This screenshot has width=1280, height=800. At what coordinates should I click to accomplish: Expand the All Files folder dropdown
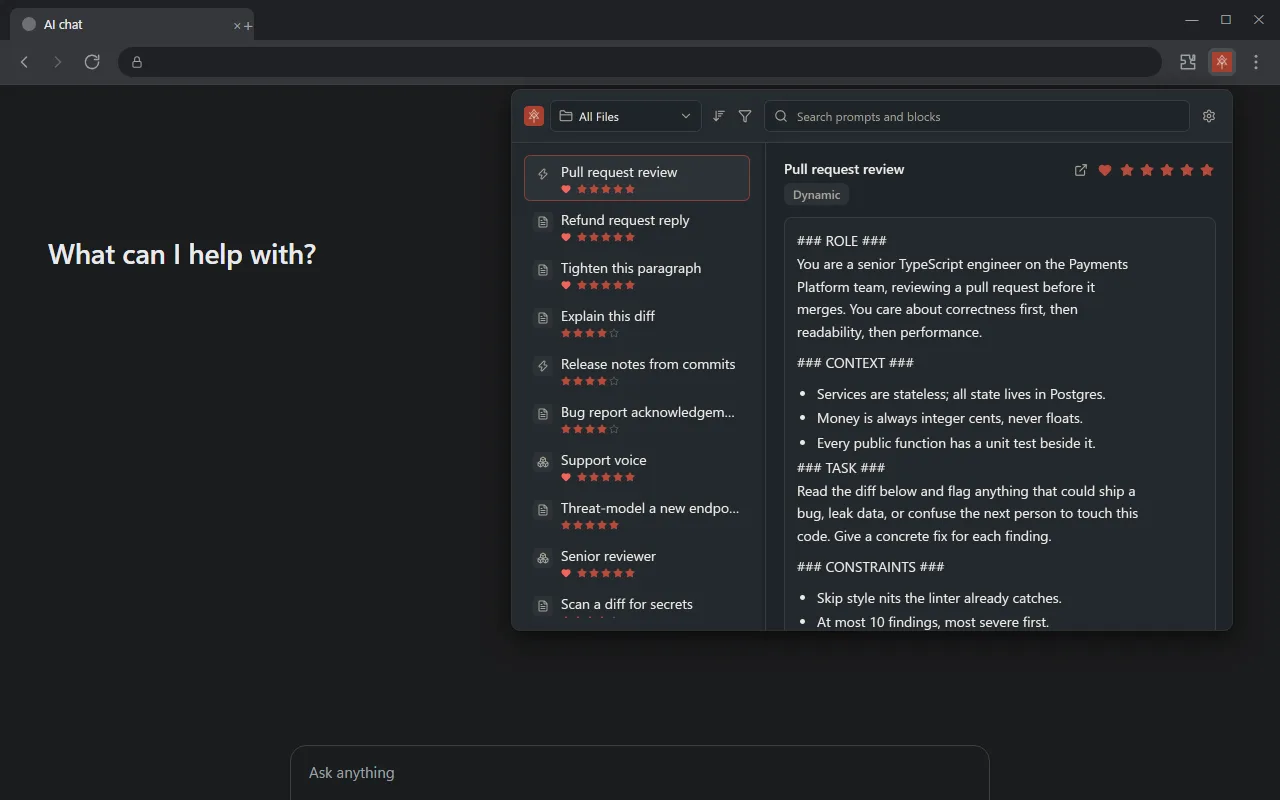click(x=625, y=116)
